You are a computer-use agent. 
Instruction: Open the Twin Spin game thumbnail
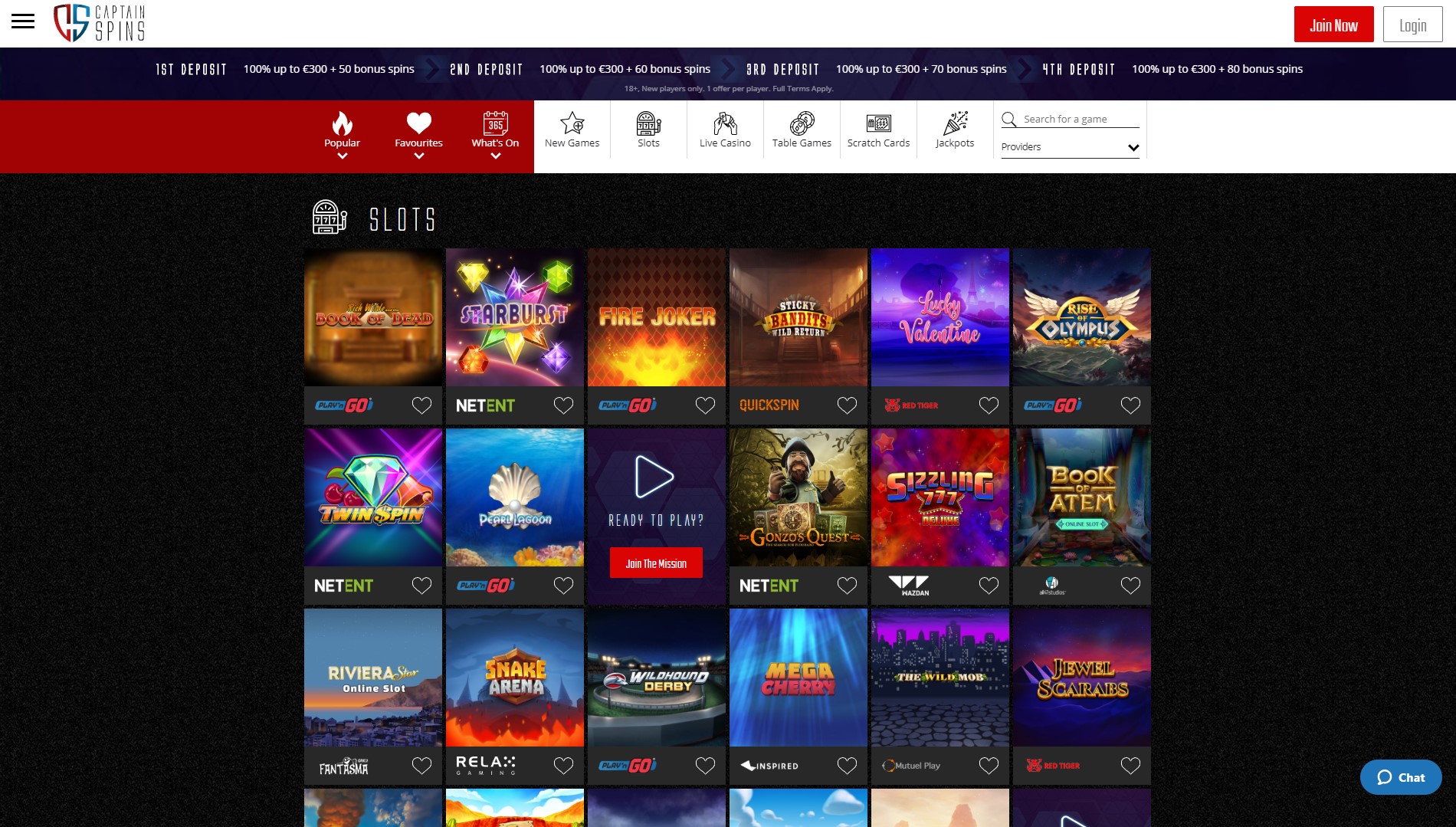click(x=373, y=497)
